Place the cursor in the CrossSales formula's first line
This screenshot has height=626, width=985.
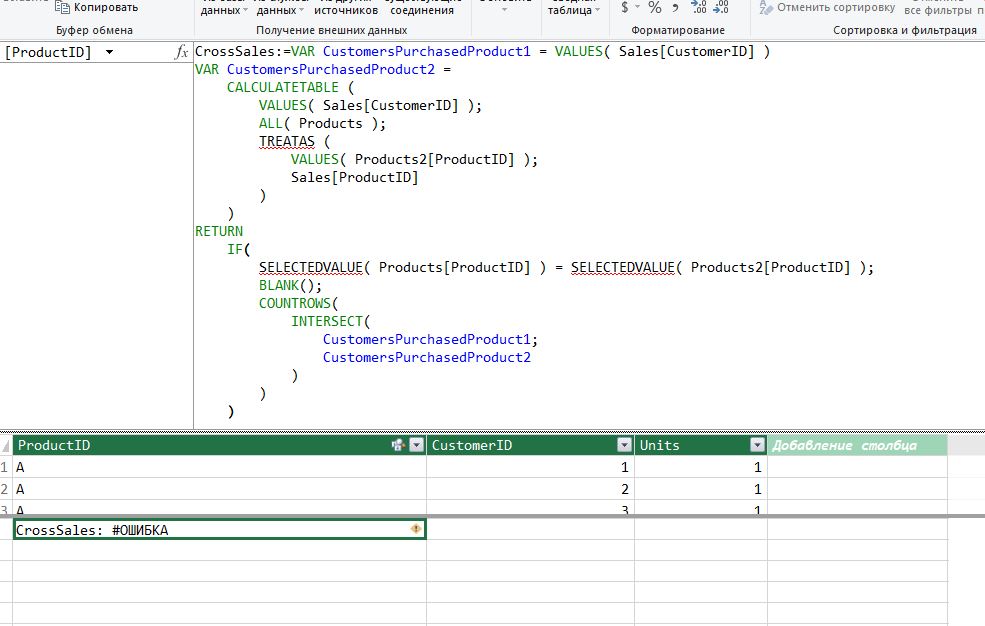482,51
